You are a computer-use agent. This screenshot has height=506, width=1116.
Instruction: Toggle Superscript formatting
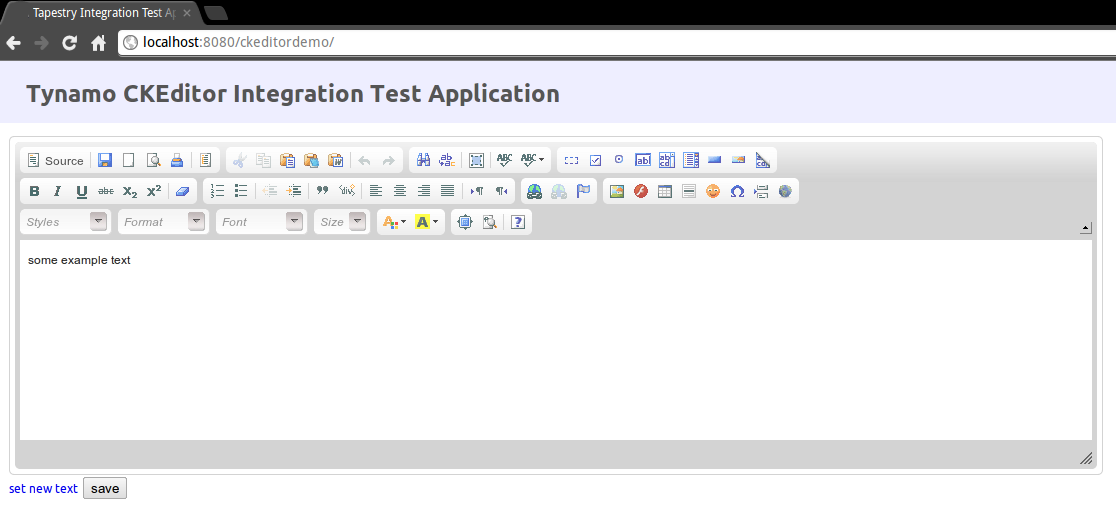154,191
